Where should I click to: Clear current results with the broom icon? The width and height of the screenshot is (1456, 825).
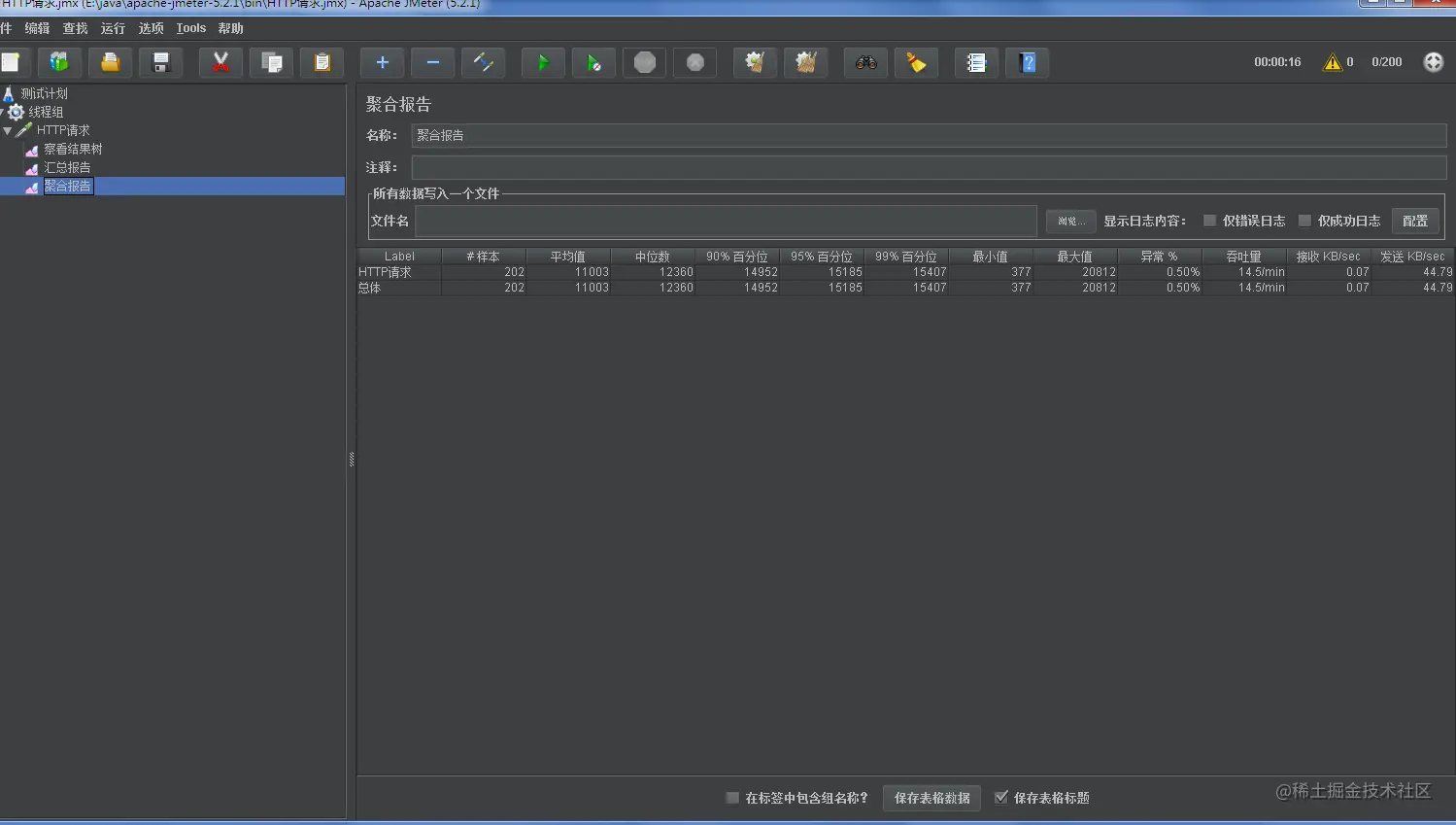point(755,62)
